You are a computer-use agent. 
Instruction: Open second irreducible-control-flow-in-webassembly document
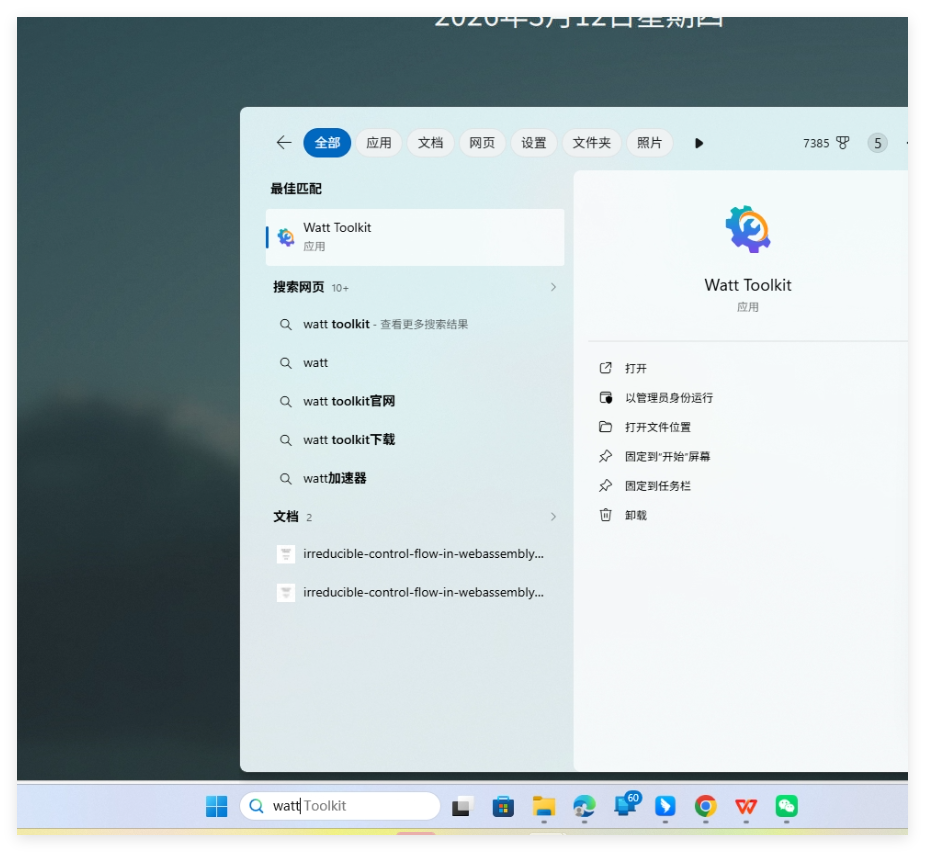[x=415, y=592]
